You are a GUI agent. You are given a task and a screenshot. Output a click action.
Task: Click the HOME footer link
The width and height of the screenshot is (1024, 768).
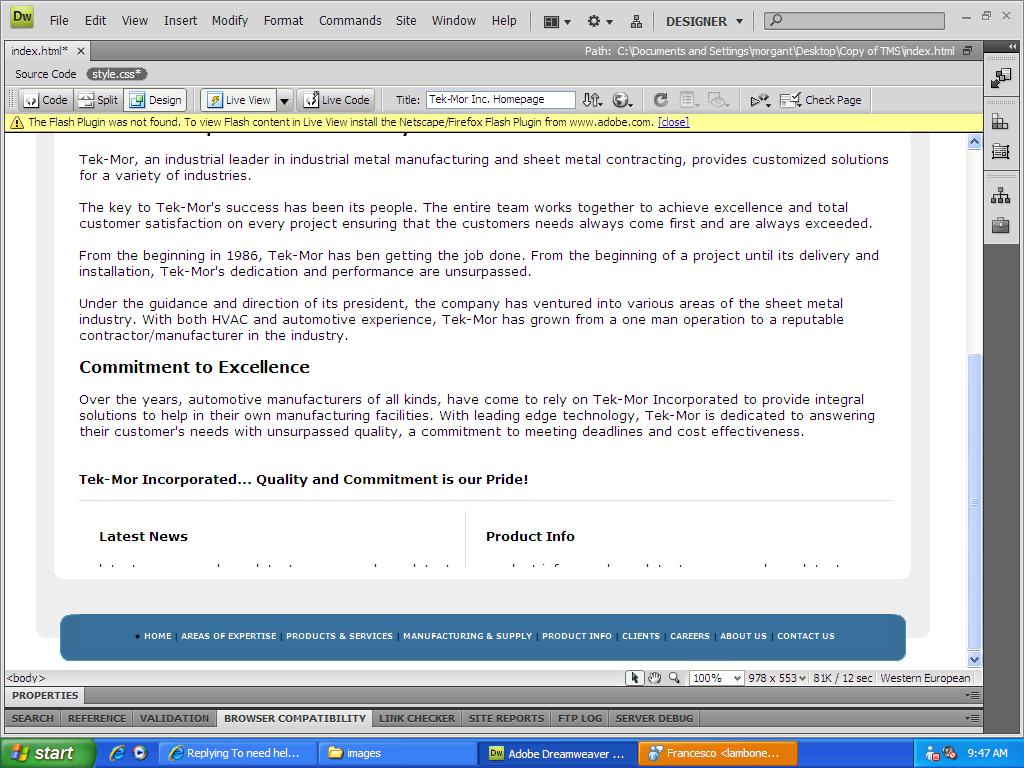(x=158, y=636)
